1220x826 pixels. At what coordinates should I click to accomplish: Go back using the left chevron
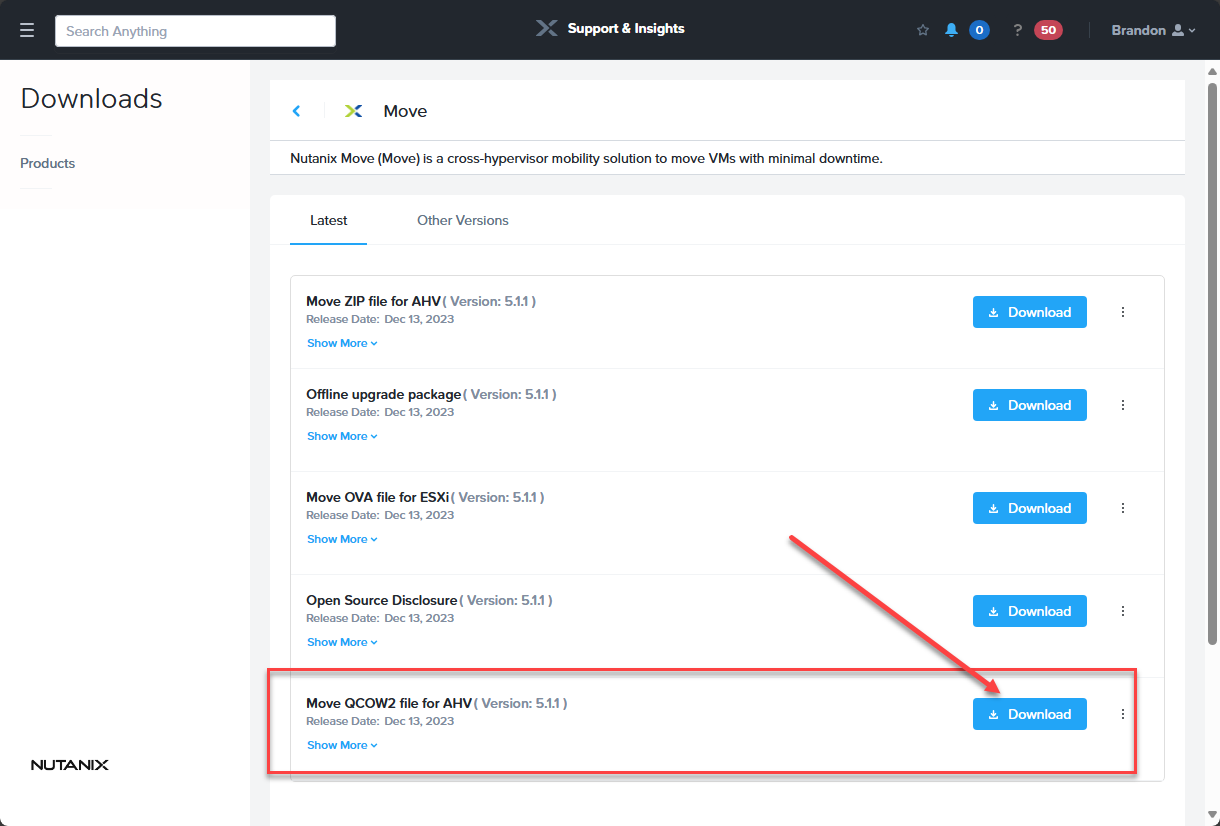click(x=296, y=111)
